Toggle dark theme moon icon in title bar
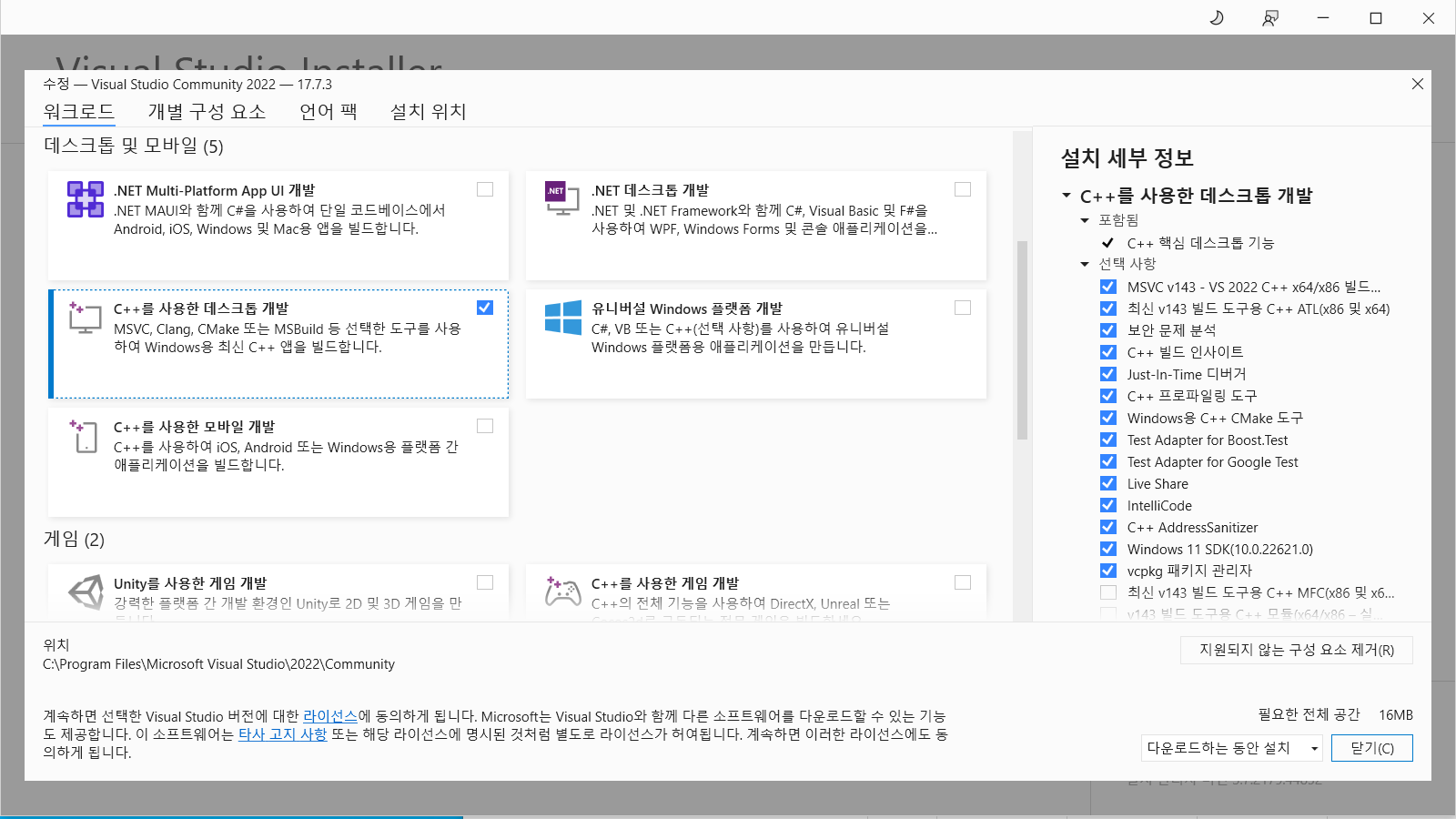Screen dimensions: 1456x819 coord(1217,17)
